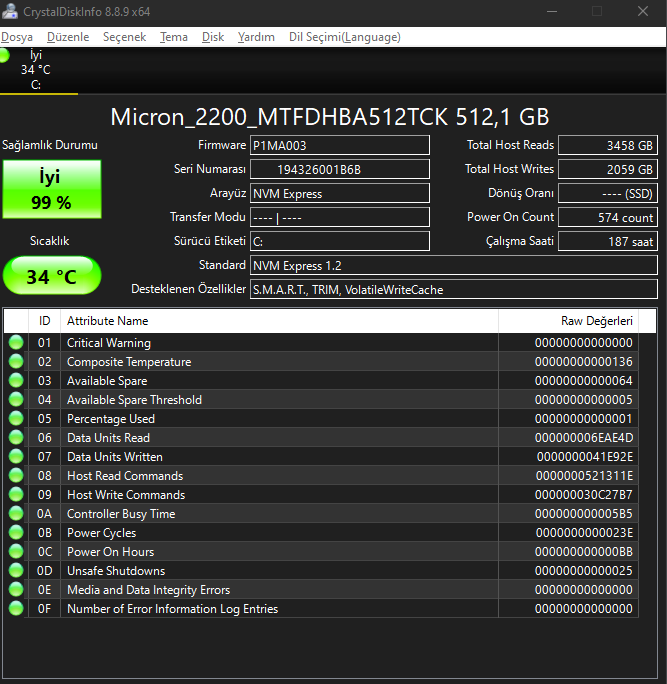Minimize the CrystalDiskInfo window

(552, 11)
